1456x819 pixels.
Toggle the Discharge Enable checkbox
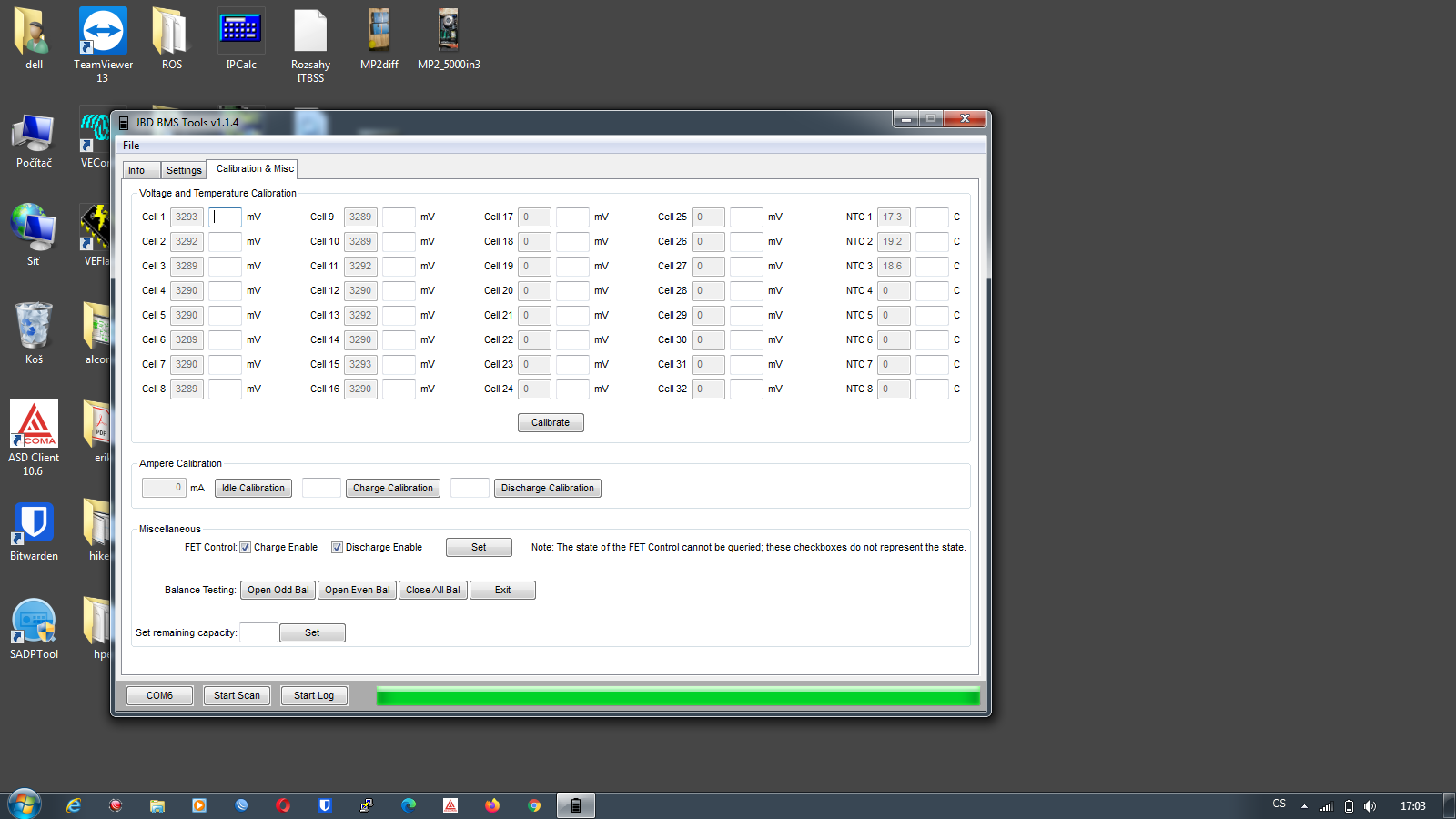point(337,548)
